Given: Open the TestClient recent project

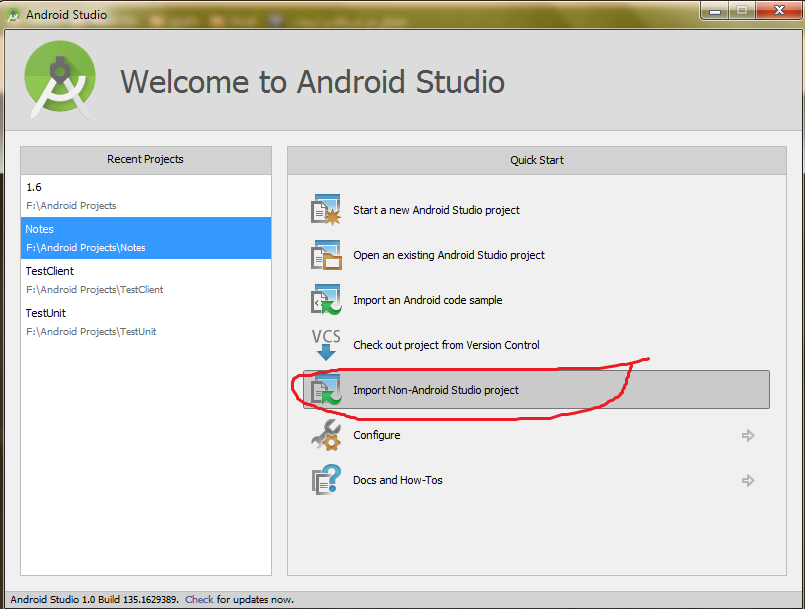Looking at the screenshot, I should tap(146, 280).
